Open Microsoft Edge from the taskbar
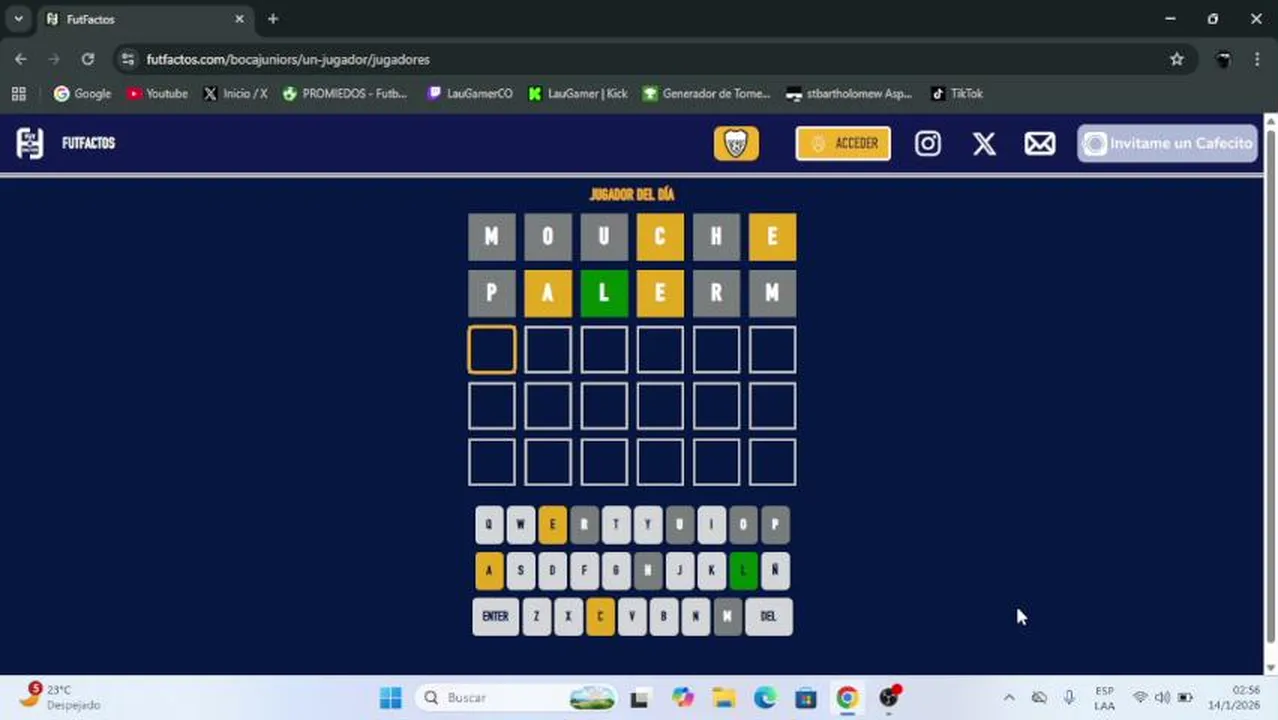 pos(764,698)
